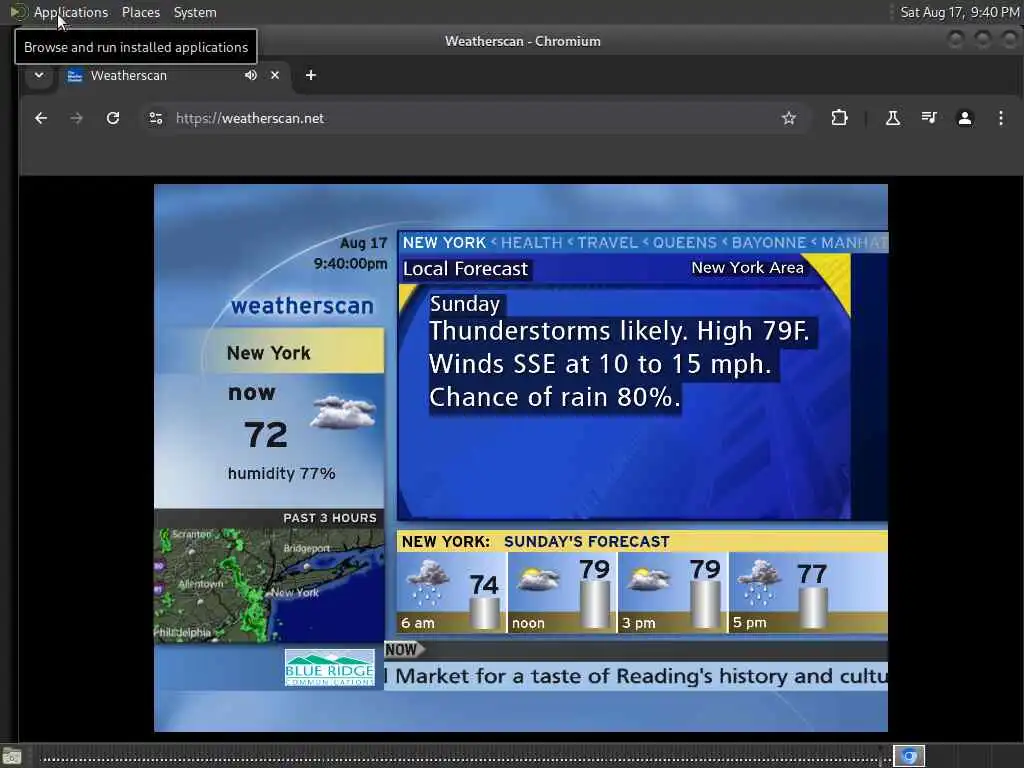Click the NOW ticker tag
1024x768 pixels.
[x=404, y=649]
